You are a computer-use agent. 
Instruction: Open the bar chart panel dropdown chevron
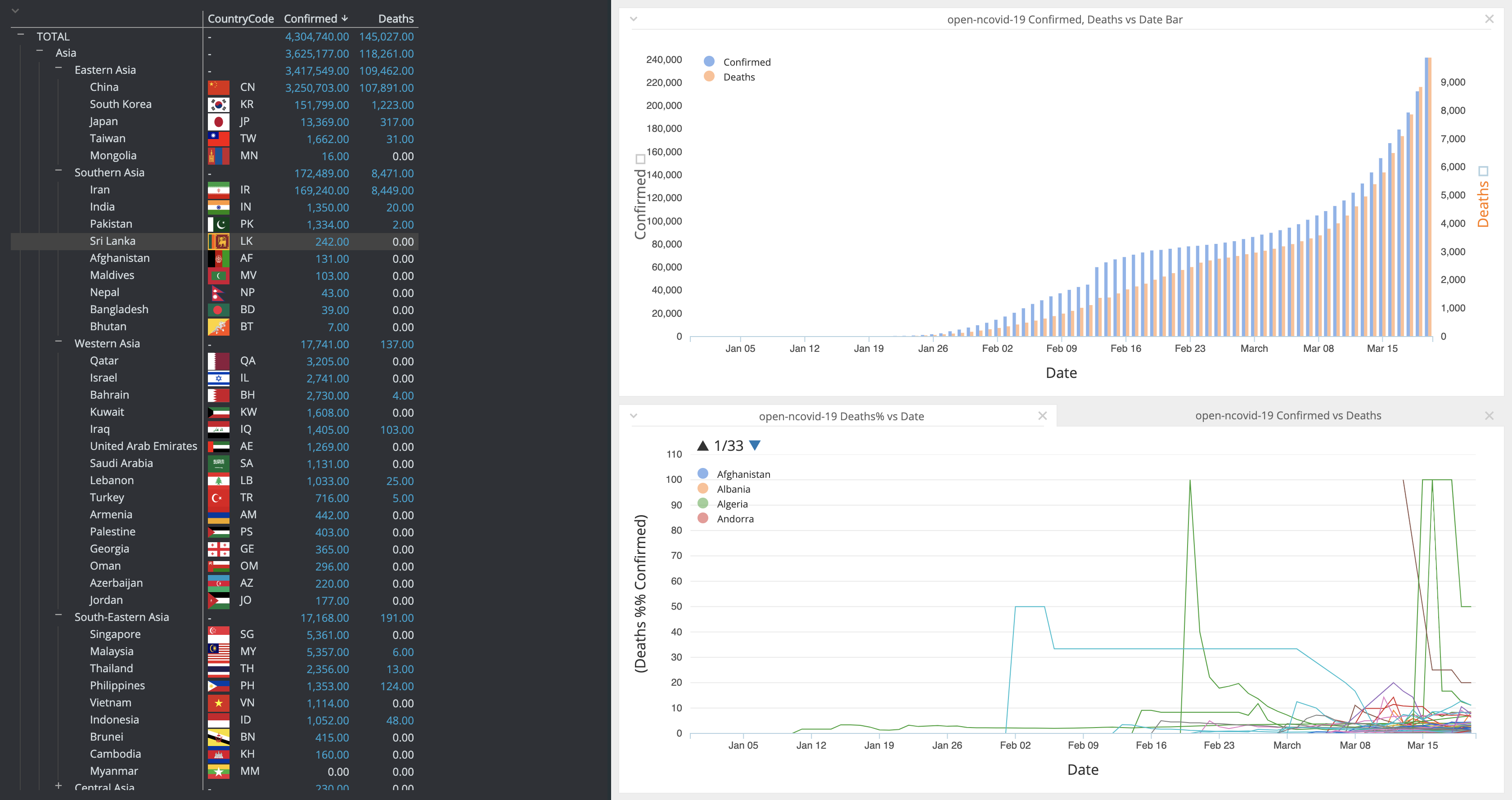pos(633,19)
